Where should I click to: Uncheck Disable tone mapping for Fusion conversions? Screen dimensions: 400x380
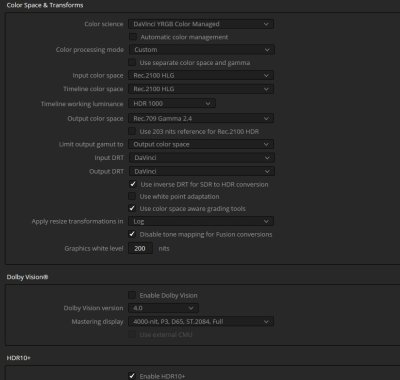(x=132, y=234)
